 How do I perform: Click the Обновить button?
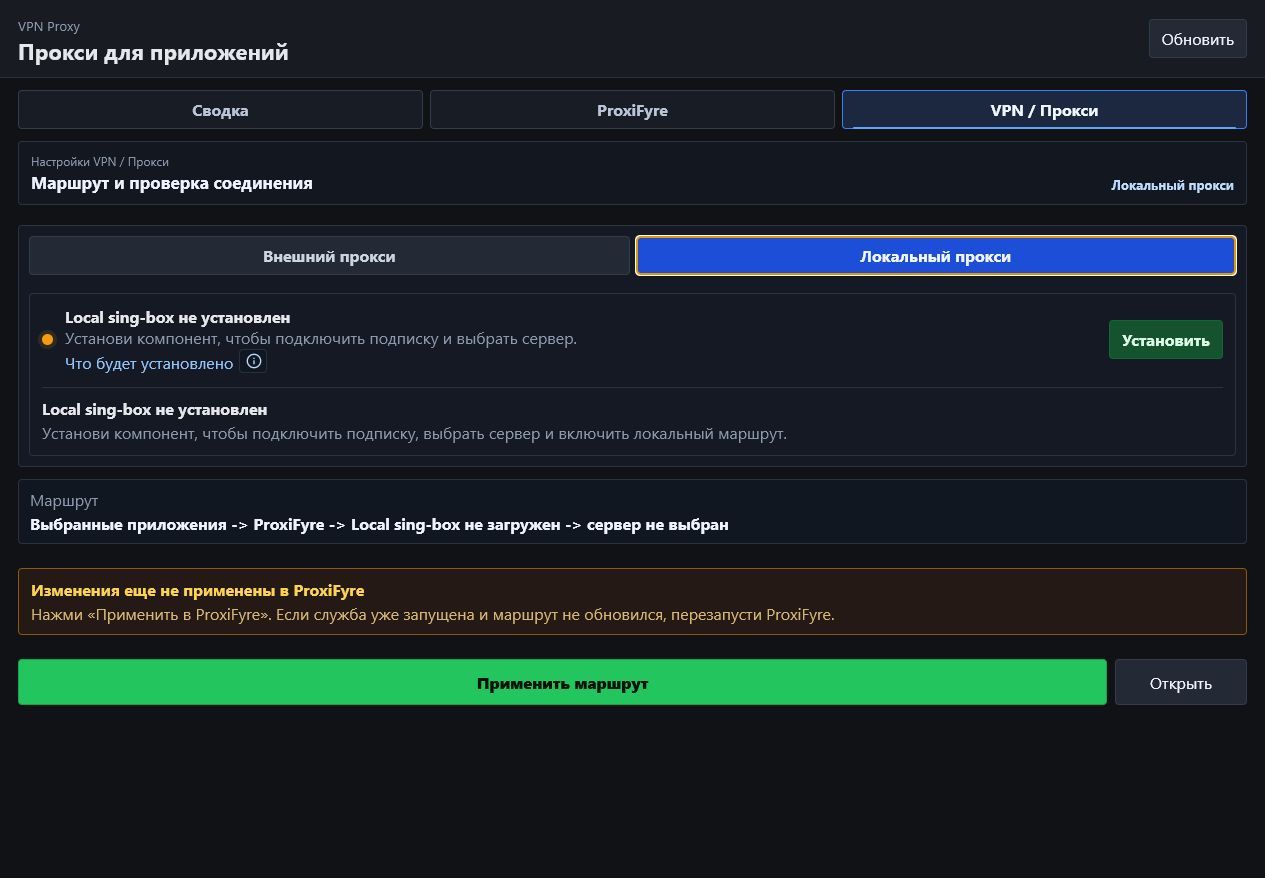1197,39
